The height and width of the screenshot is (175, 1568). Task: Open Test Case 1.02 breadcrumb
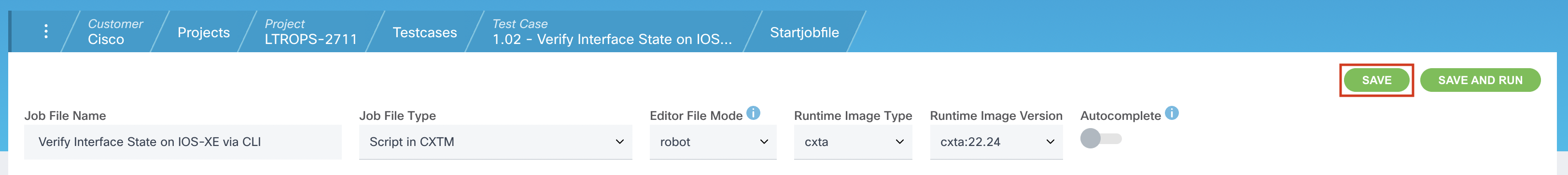coord(612,32)
